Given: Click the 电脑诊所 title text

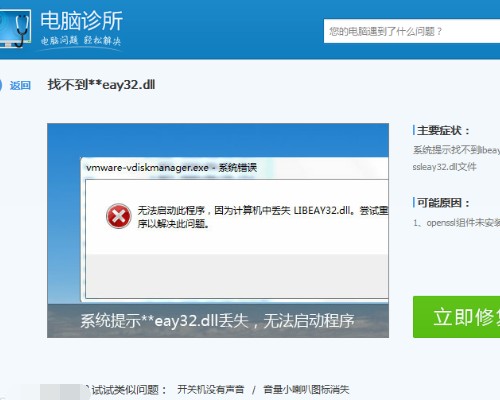Looking at the screenshot, I should click(x=82, y=21).
